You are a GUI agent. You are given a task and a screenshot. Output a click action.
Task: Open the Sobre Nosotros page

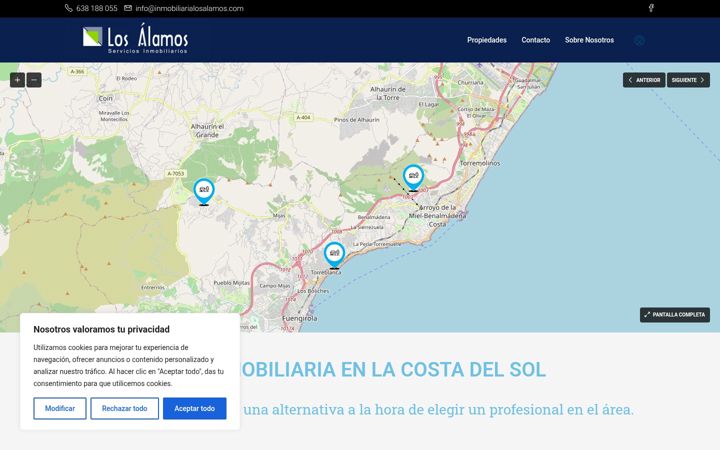click(589, 40)
